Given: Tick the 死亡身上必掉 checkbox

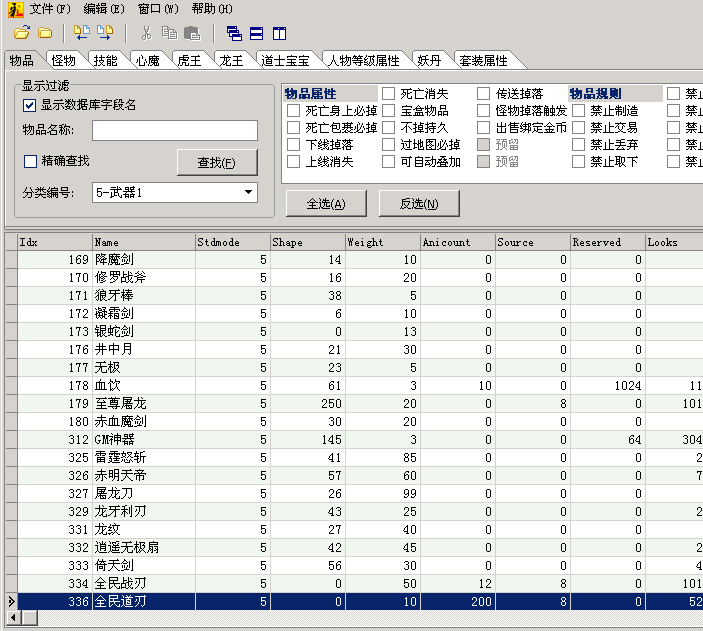Looking at the screenshot, I should coord(294,111).
